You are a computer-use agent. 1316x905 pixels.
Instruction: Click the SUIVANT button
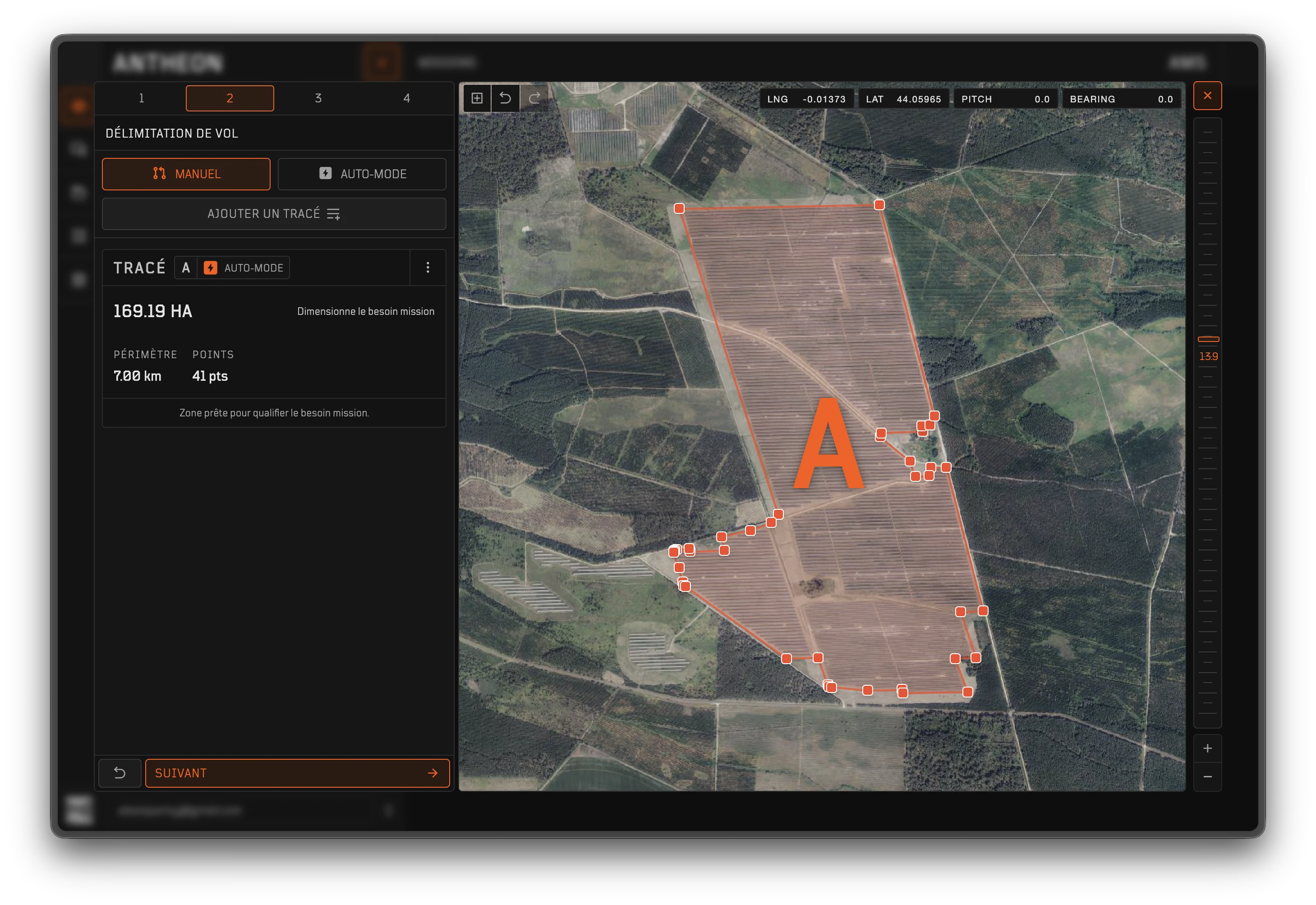tap(297, 773)
